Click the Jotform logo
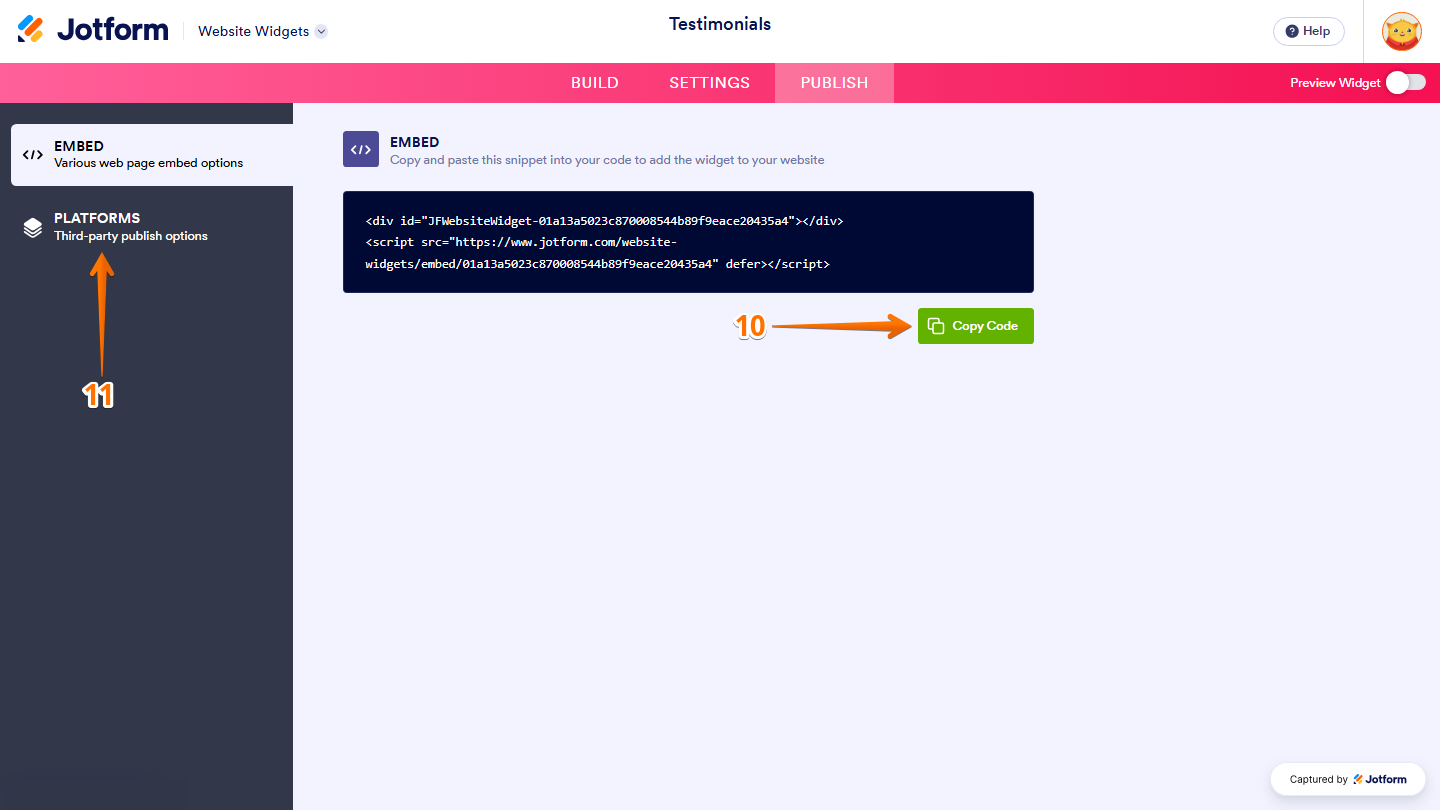This screenshot has height=810, width=1440. 93,30
